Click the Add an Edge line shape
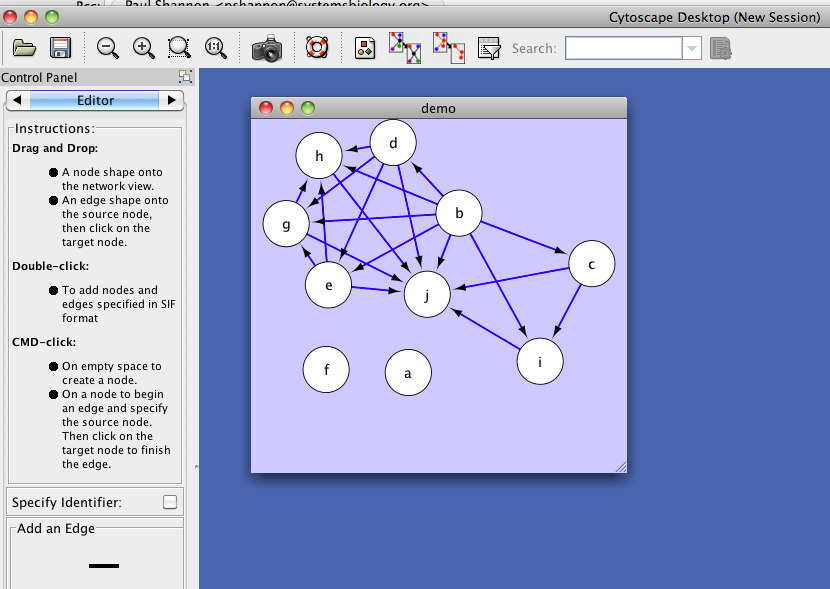 (x=104, y=566)
